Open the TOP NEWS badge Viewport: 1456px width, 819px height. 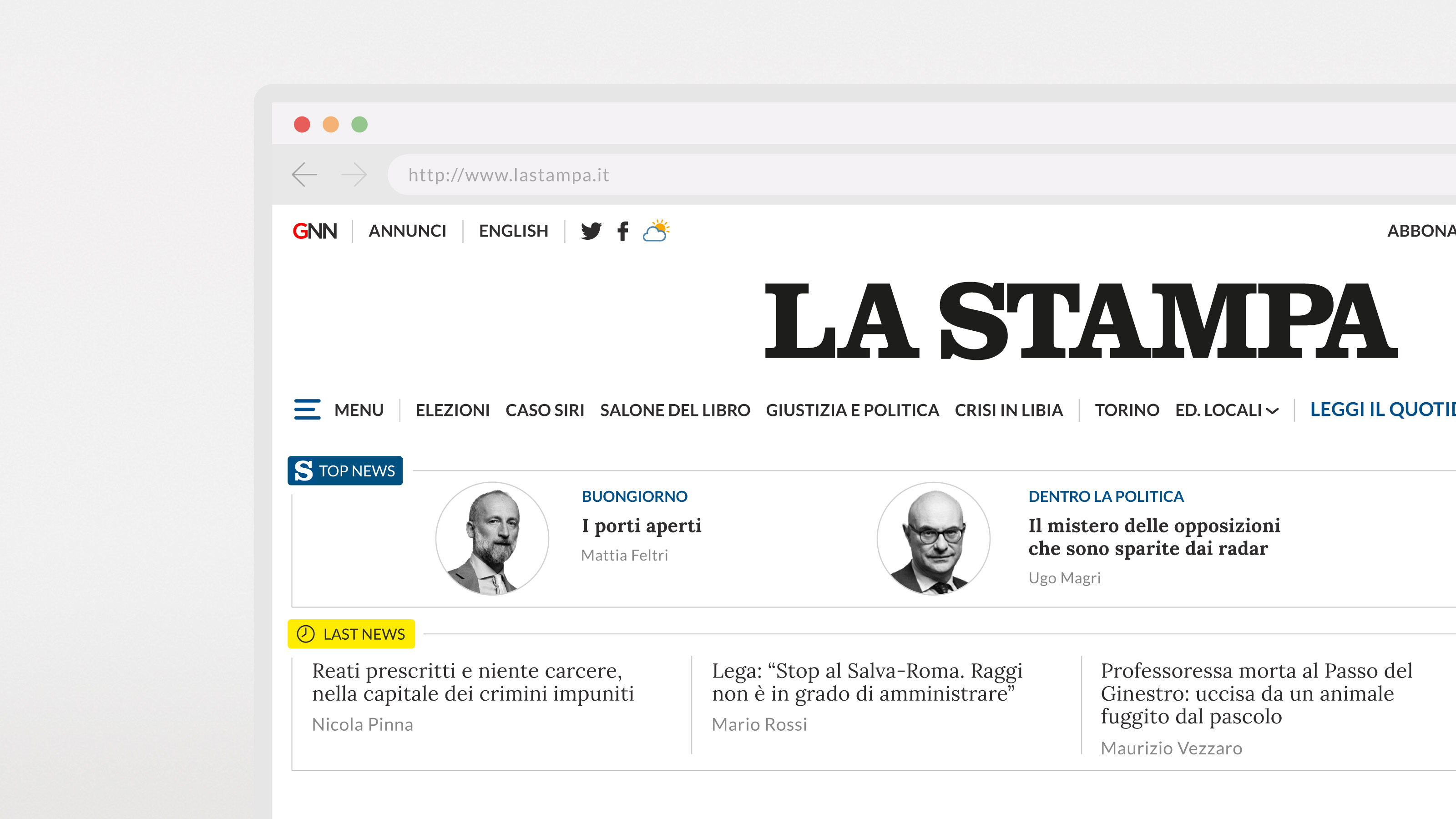pyautogui.click(x=345, y=470)
